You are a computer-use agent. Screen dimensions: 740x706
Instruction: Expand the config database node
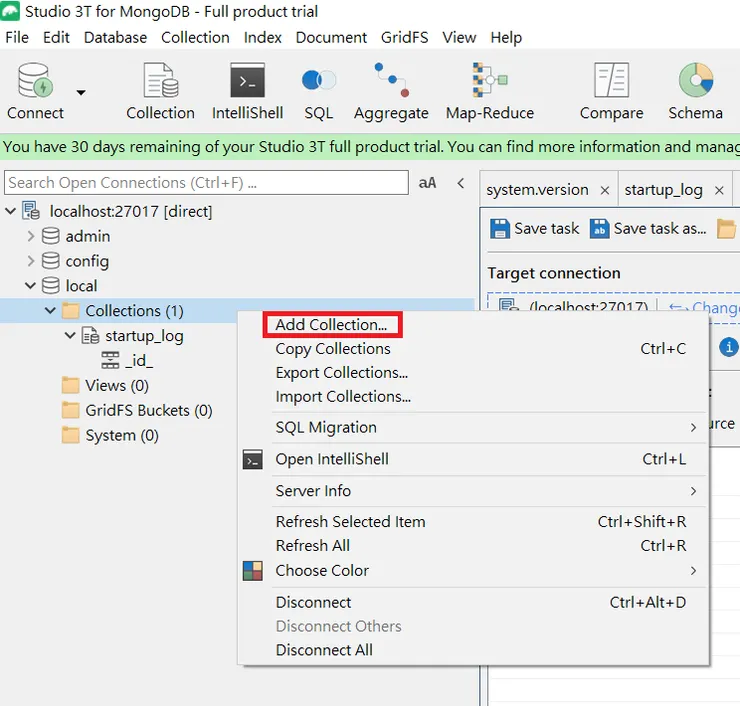tap(31, 261)
